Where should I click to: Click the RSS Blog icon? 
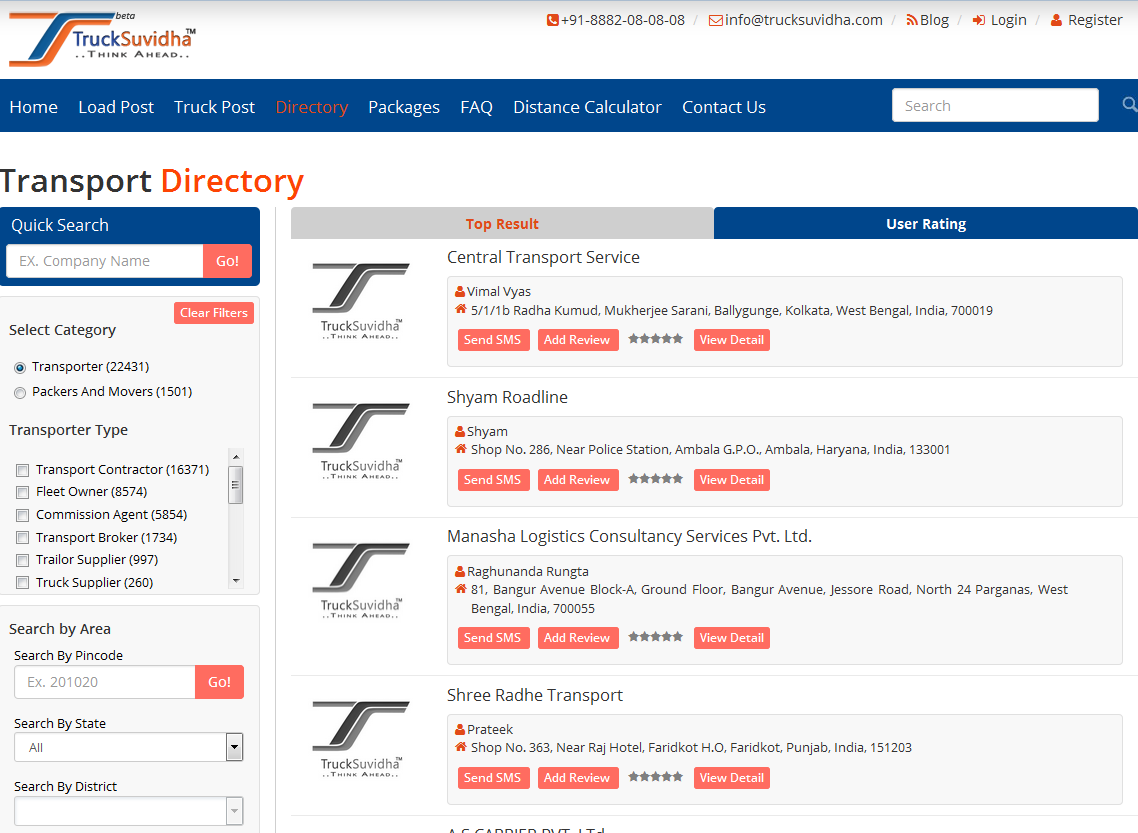pos(911,20)
